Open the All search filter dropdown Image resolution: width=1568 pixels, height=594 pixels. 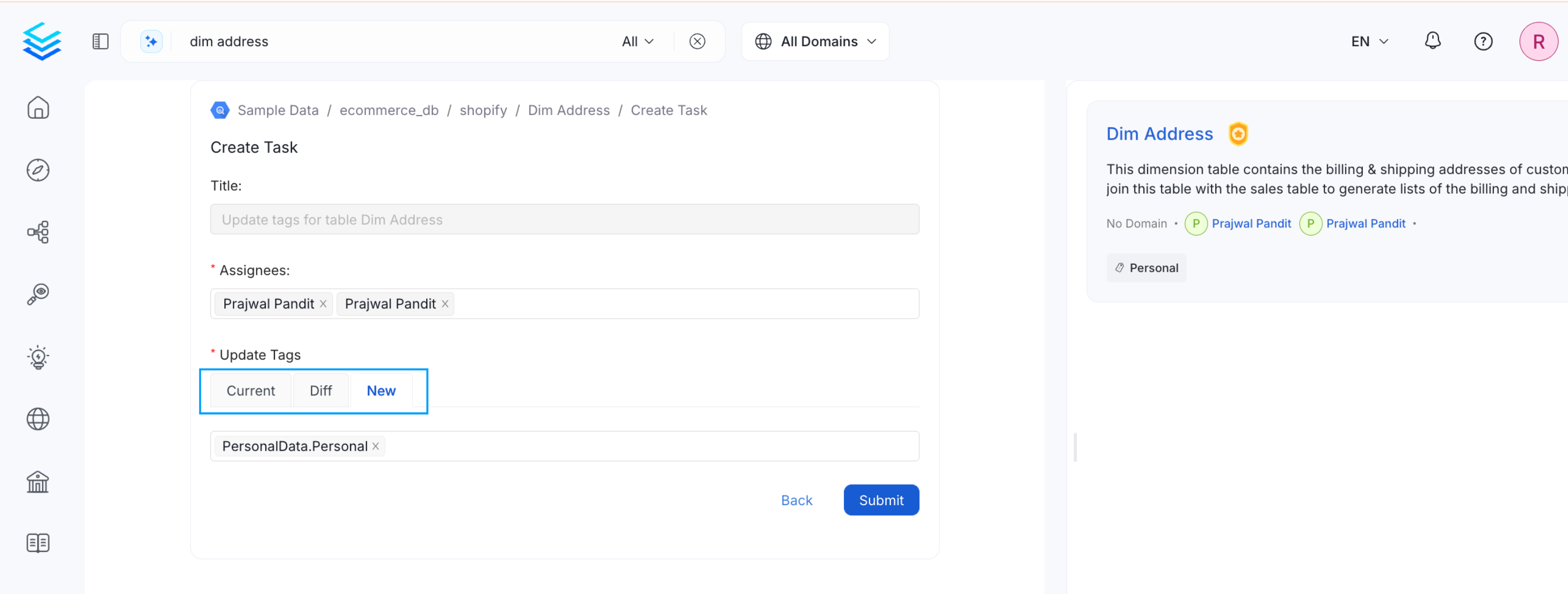pyautogui.click(x=637, y=41)
